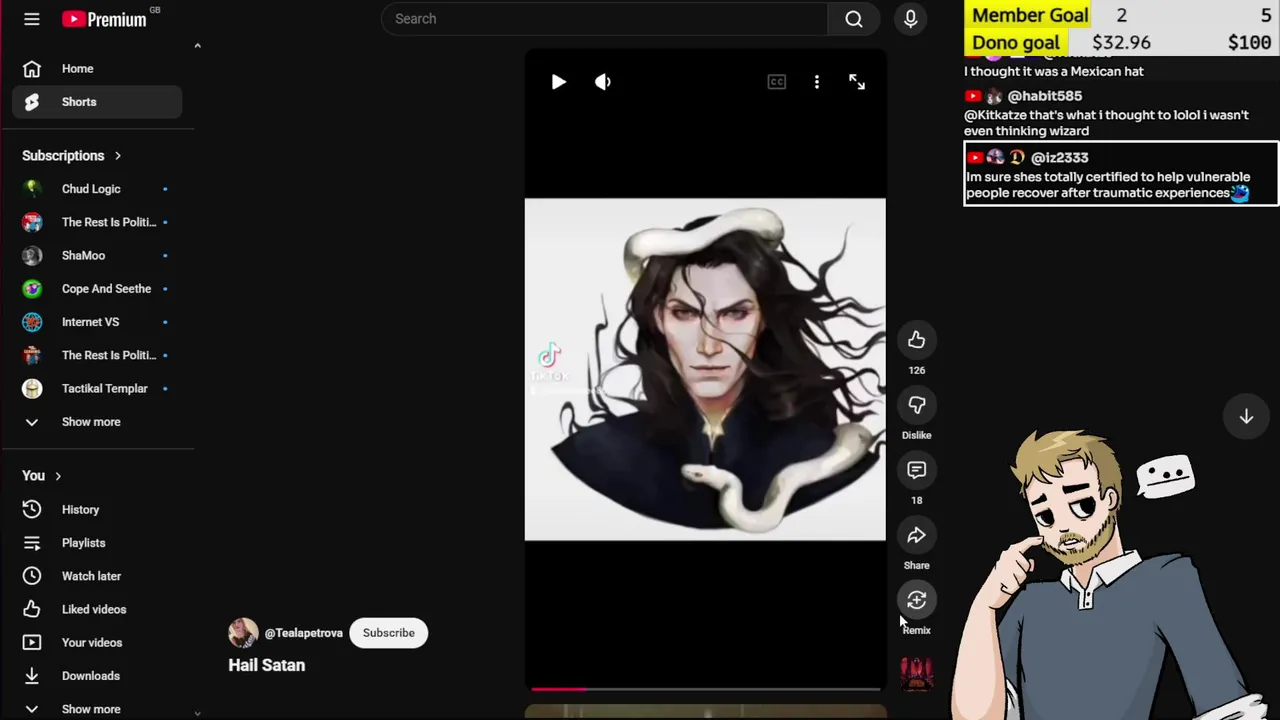Click the Liked videos thumbs-up icon

click(x=32, y=609)
